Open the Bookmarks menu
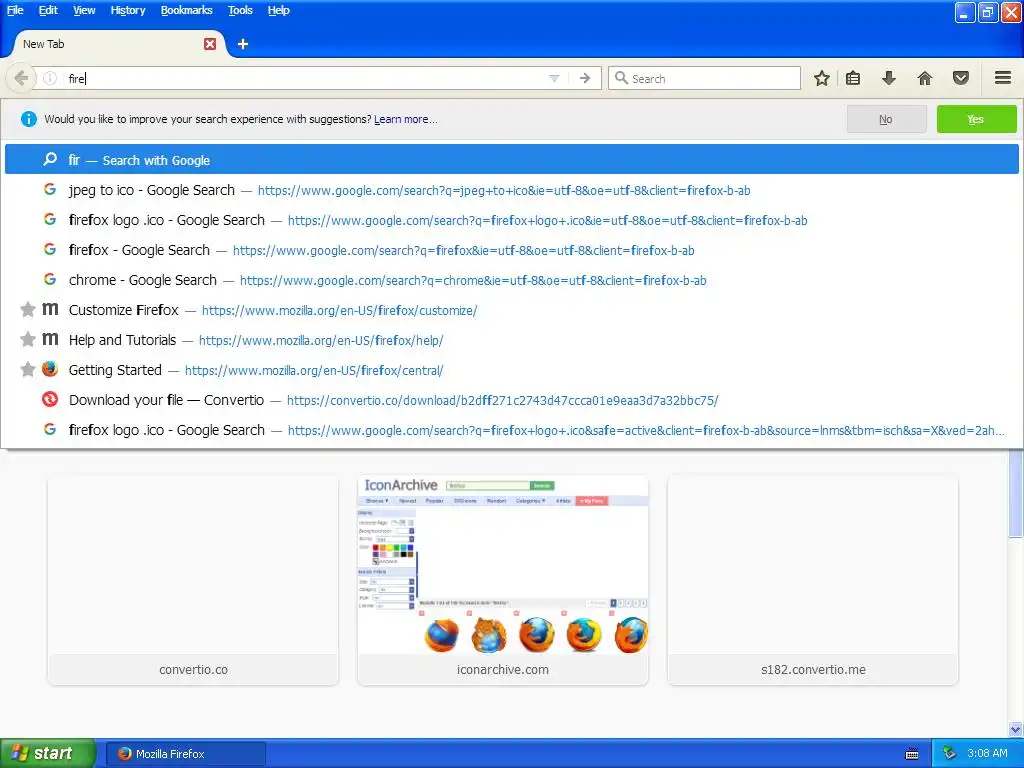1024x768 pixels. point(187,10)
